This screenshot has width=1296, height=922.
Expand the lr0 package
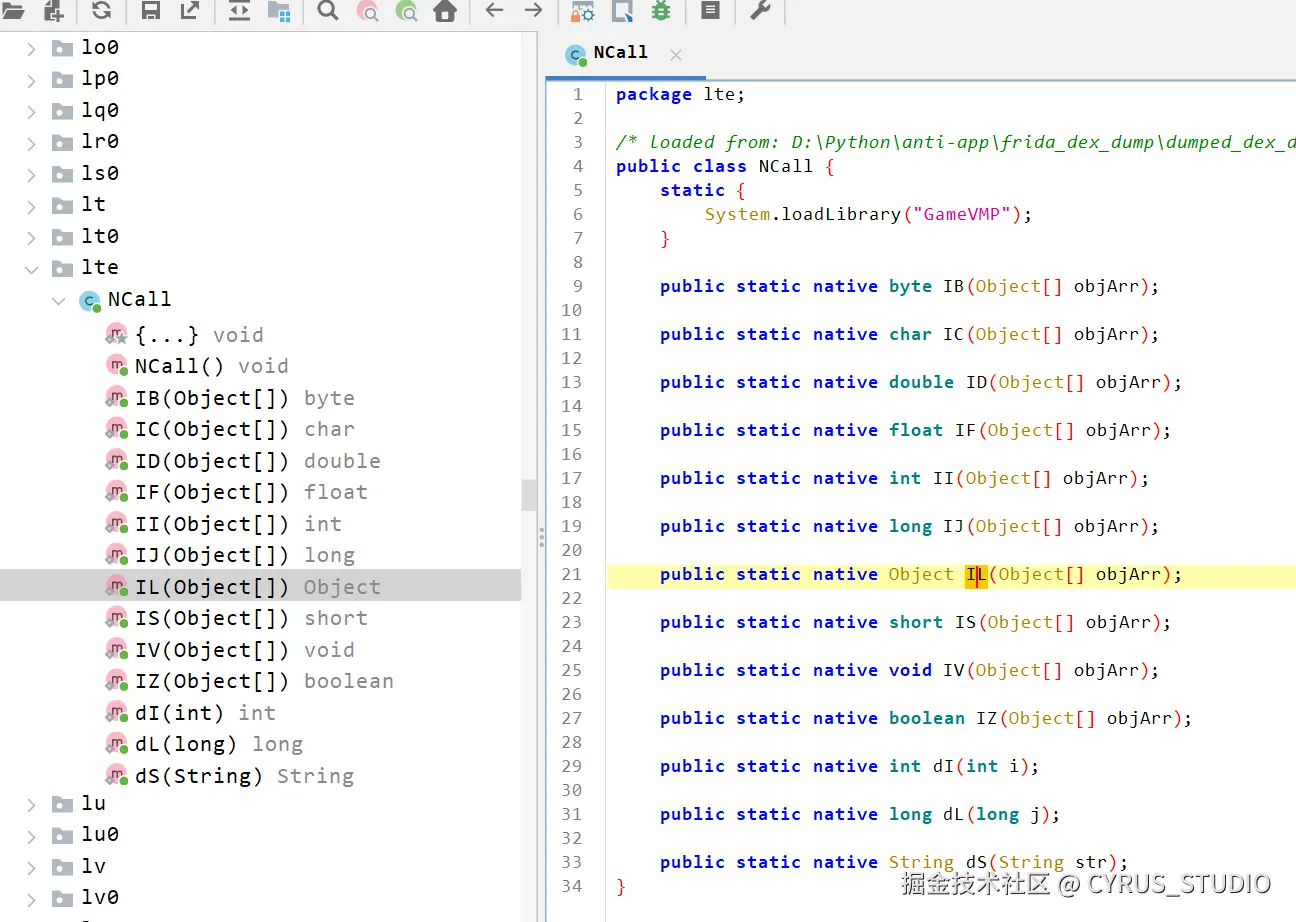(x=31, y=142)
